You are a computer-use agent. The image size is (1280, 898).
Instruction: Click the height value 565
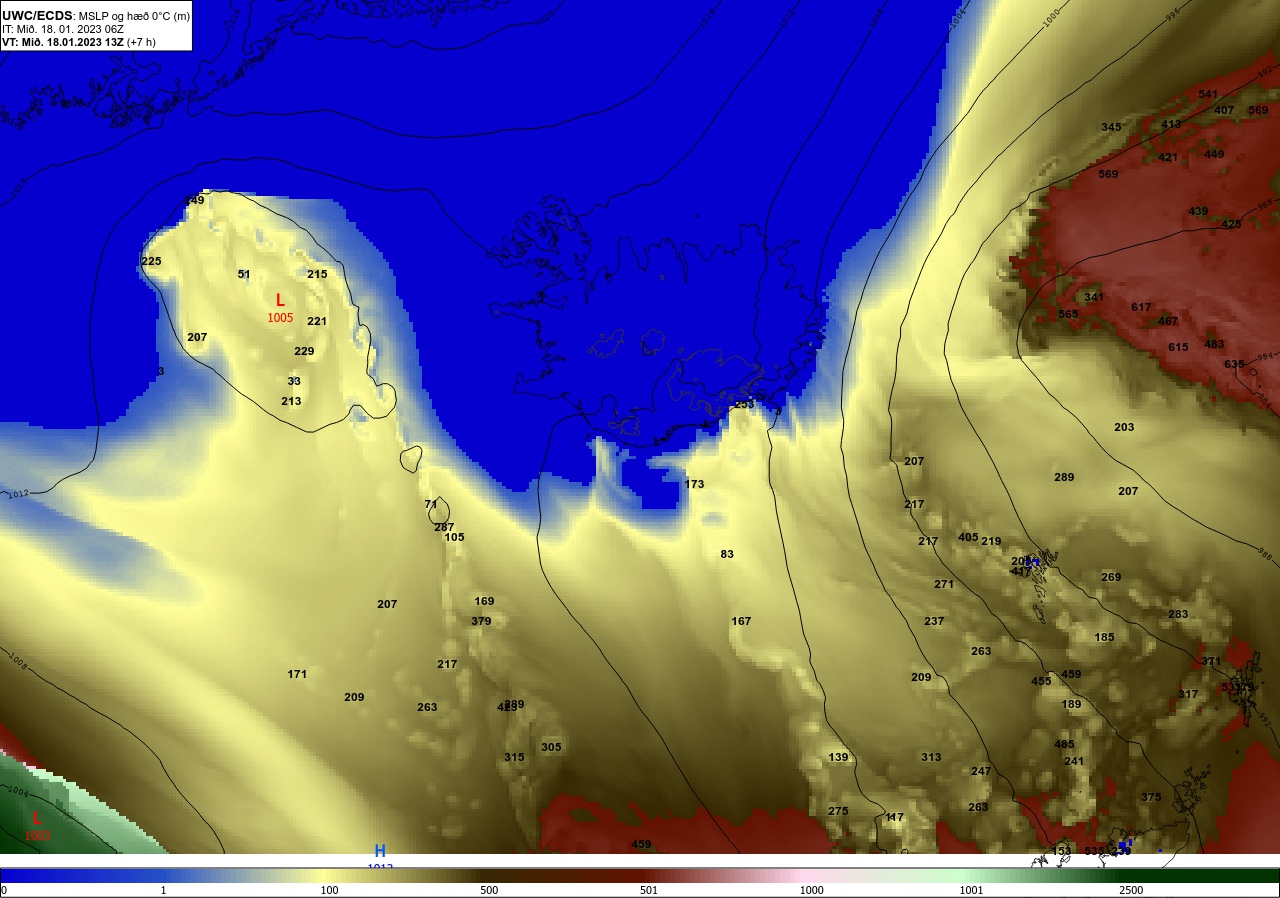[x=1068, y=314]
